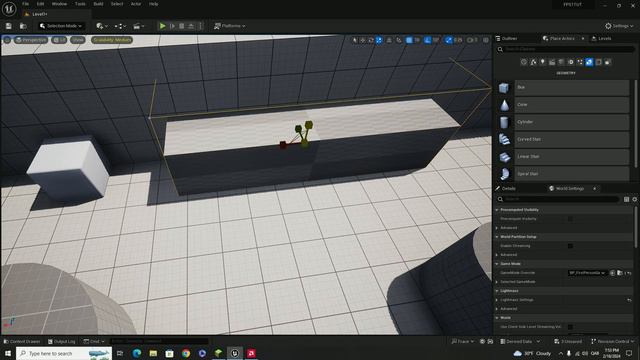Open the viewport options hamburger menu
Viewport: 640px width, 360px height.
tap(7, 40)
